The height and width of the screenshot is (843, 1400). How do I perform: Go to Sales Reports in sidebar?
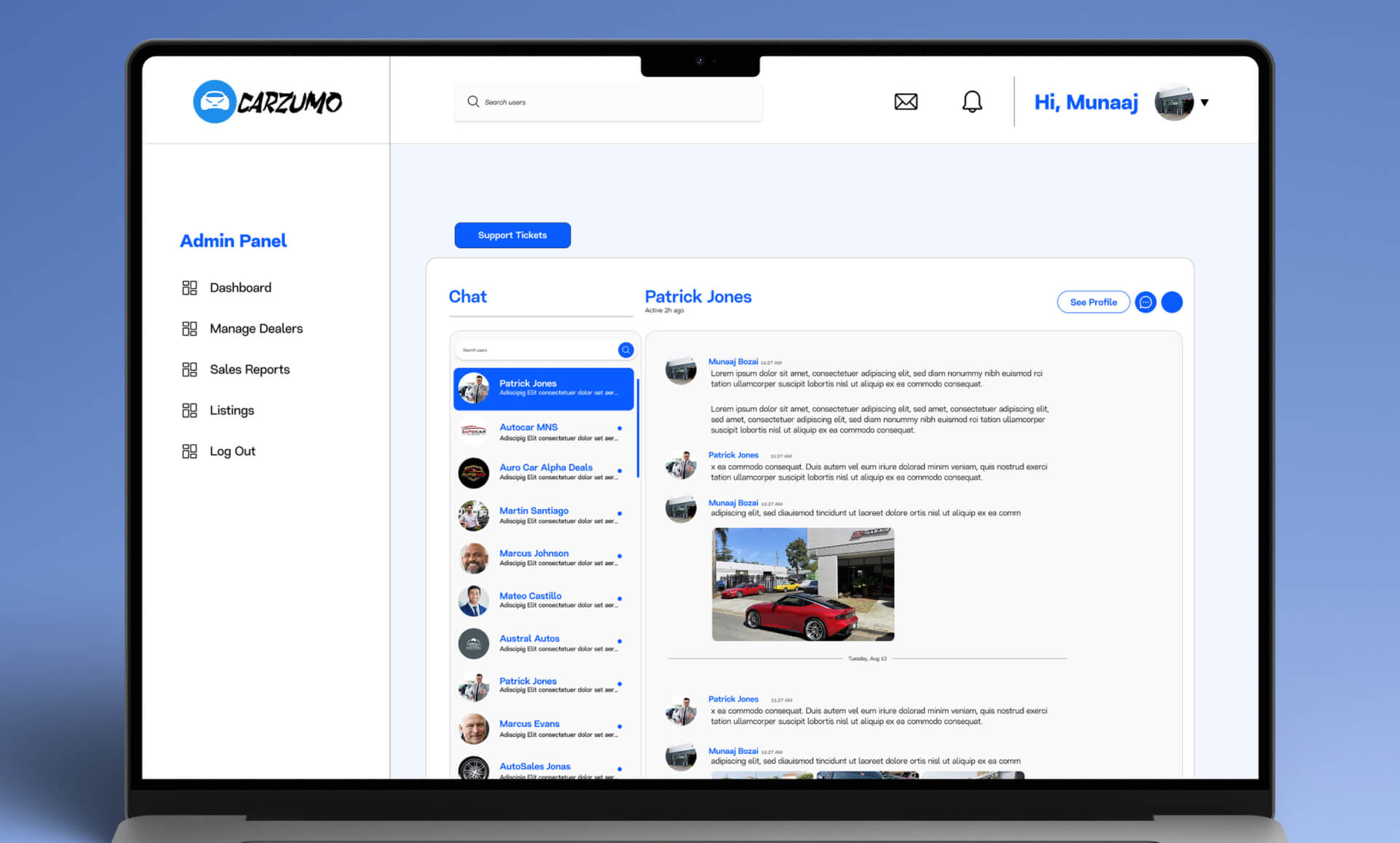(x=249, y=370)
